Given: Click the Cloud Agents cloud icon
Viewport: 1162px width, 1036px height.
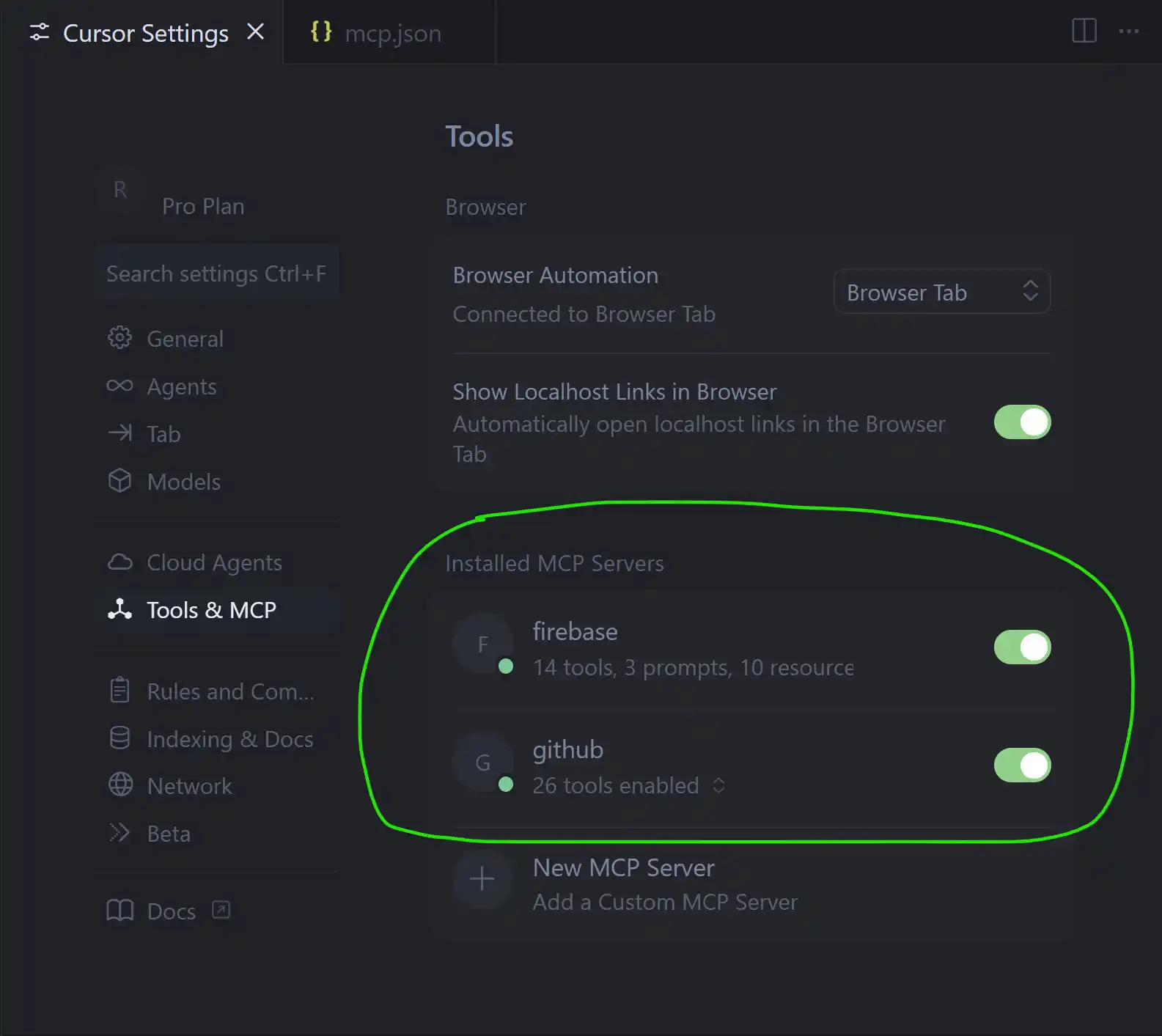Looking at the screenshot, I should [x=119, y=562].
